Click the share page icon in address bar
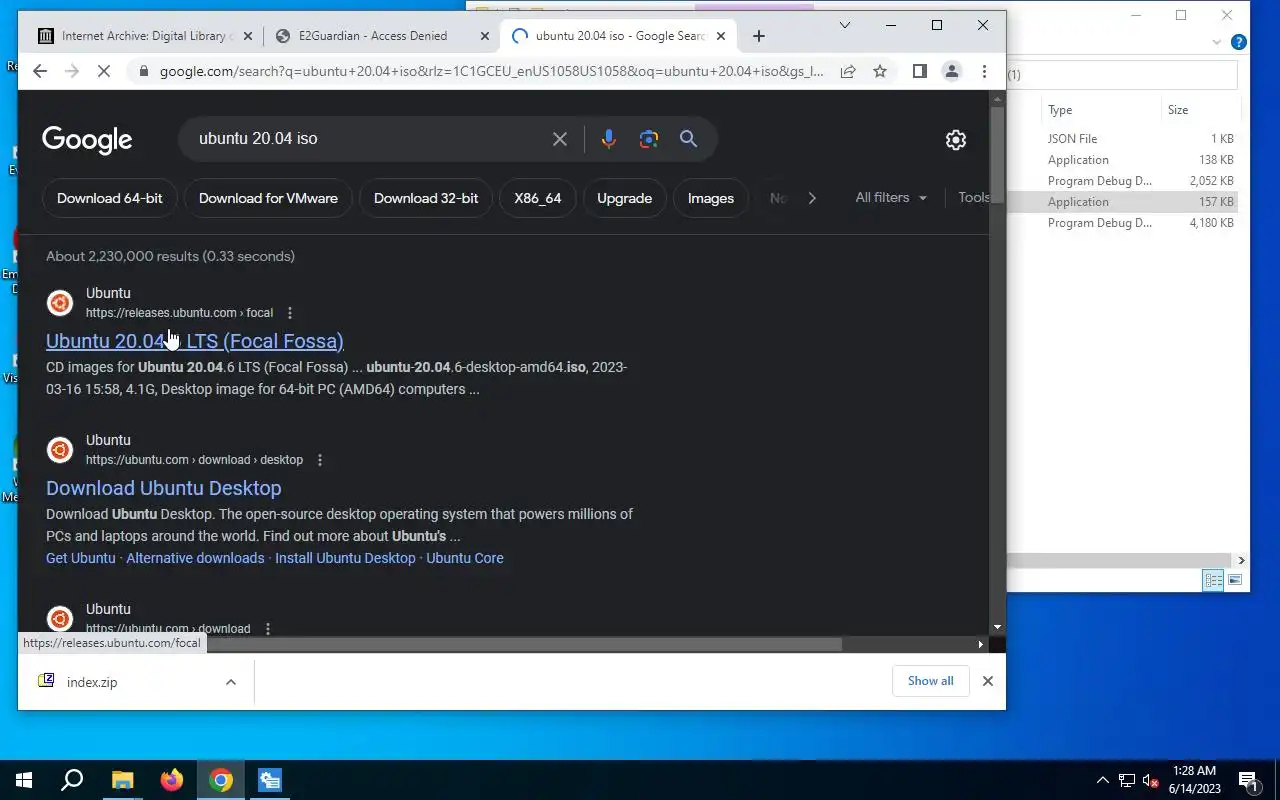The height and width of the screenshot is (800, 1280). (848, 71)
